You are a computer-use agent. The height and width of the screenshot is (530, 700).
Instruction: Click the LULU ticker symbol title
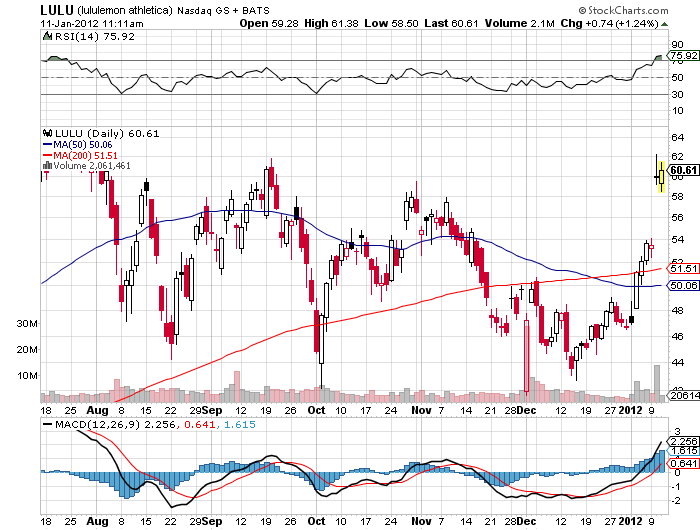pyautogui.click(x=57, y=10)
